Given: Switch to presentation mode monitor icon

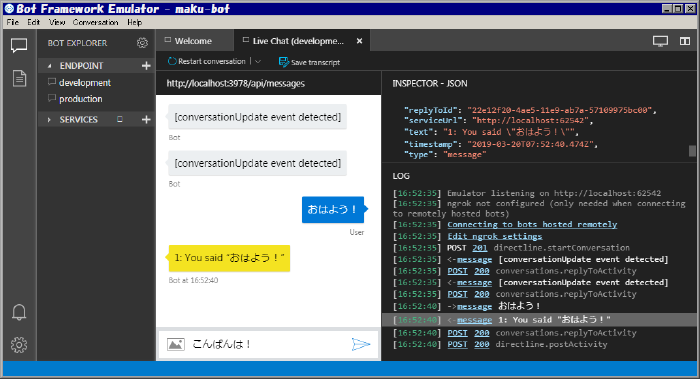Looking at the screenshot, I should 660,41.
